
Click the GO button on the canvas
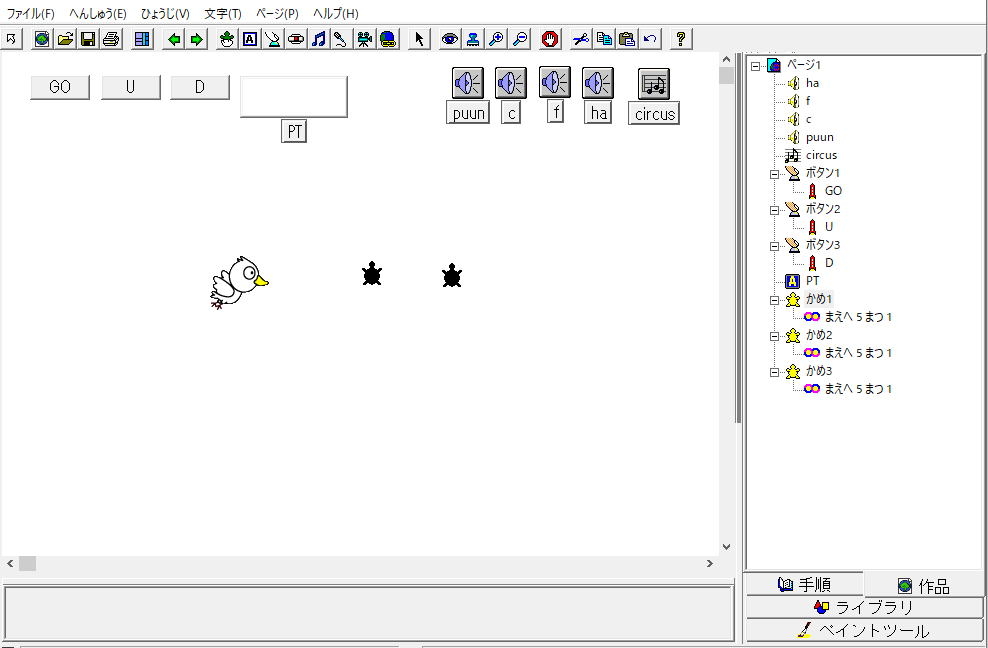[x=60, y=87]
